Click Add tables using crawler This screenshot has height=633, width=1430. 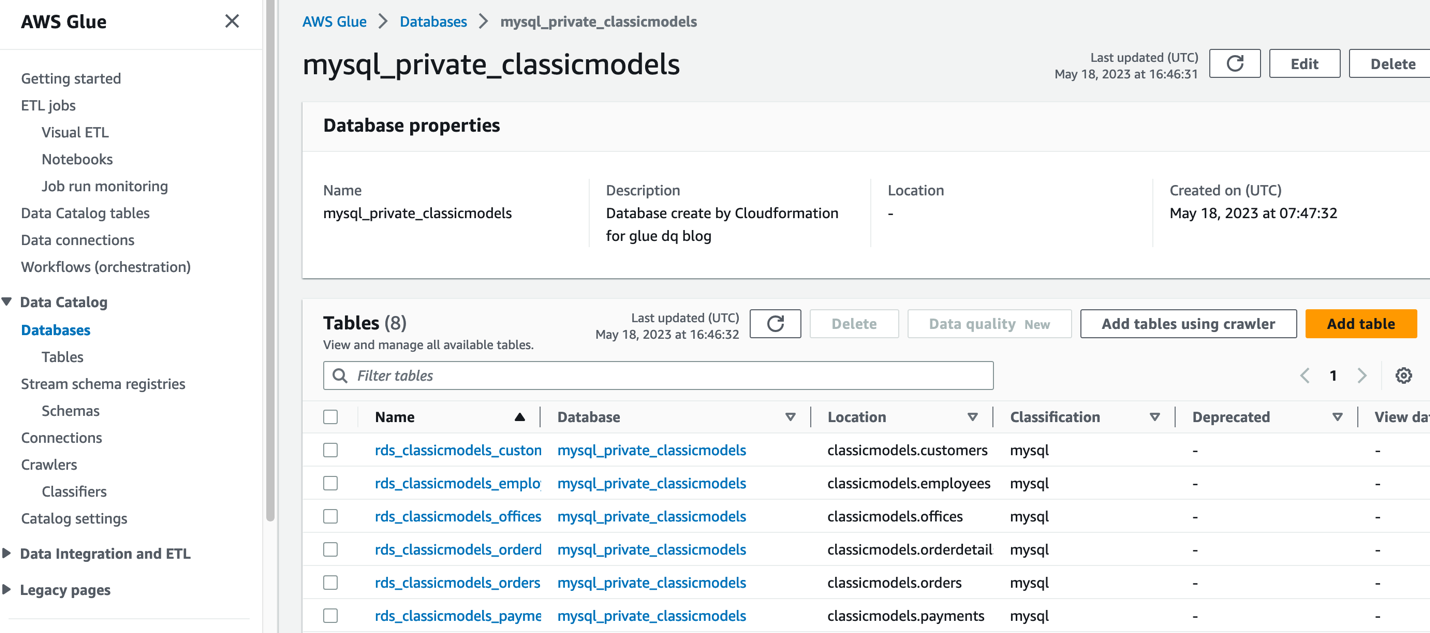pyautogui.click(x=1188, y=324)
